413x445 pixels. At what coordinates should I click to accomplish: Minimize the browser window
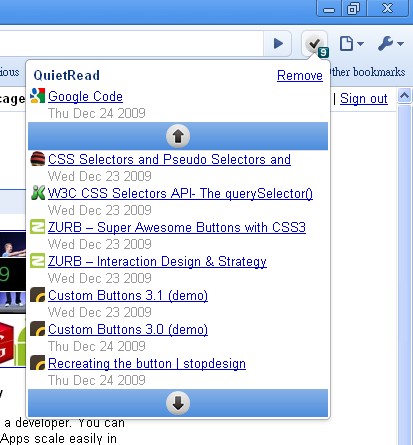point(329,8)
